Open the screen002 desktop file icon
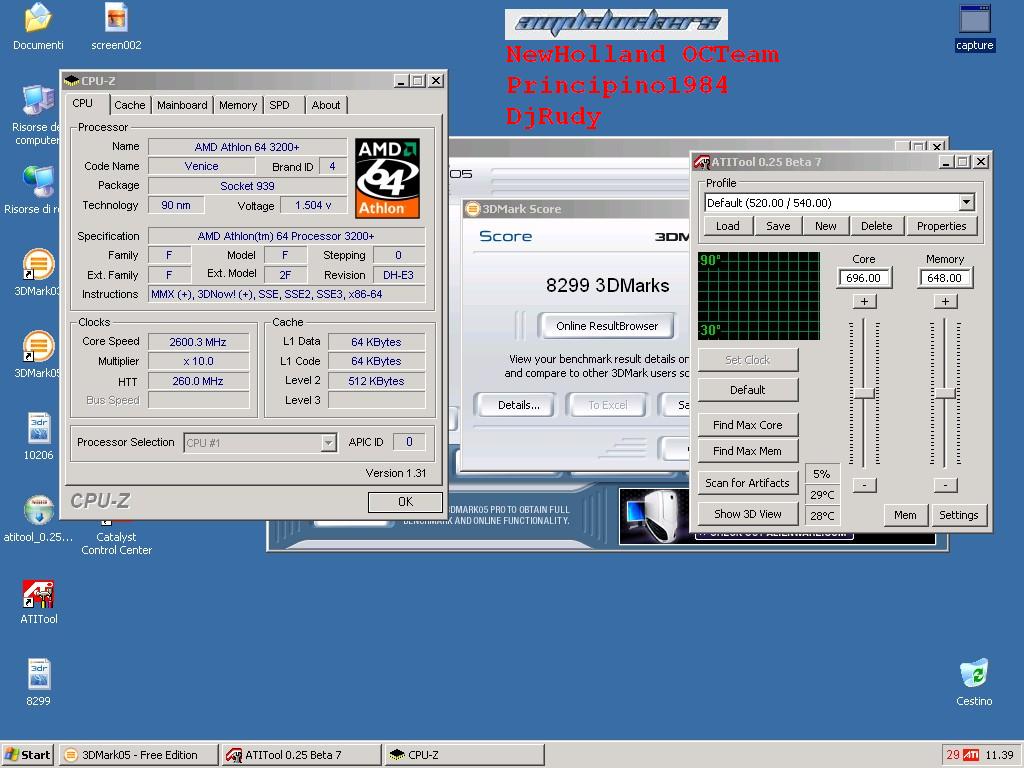This screenshot has height=768, width=1024. coord(116,18)
